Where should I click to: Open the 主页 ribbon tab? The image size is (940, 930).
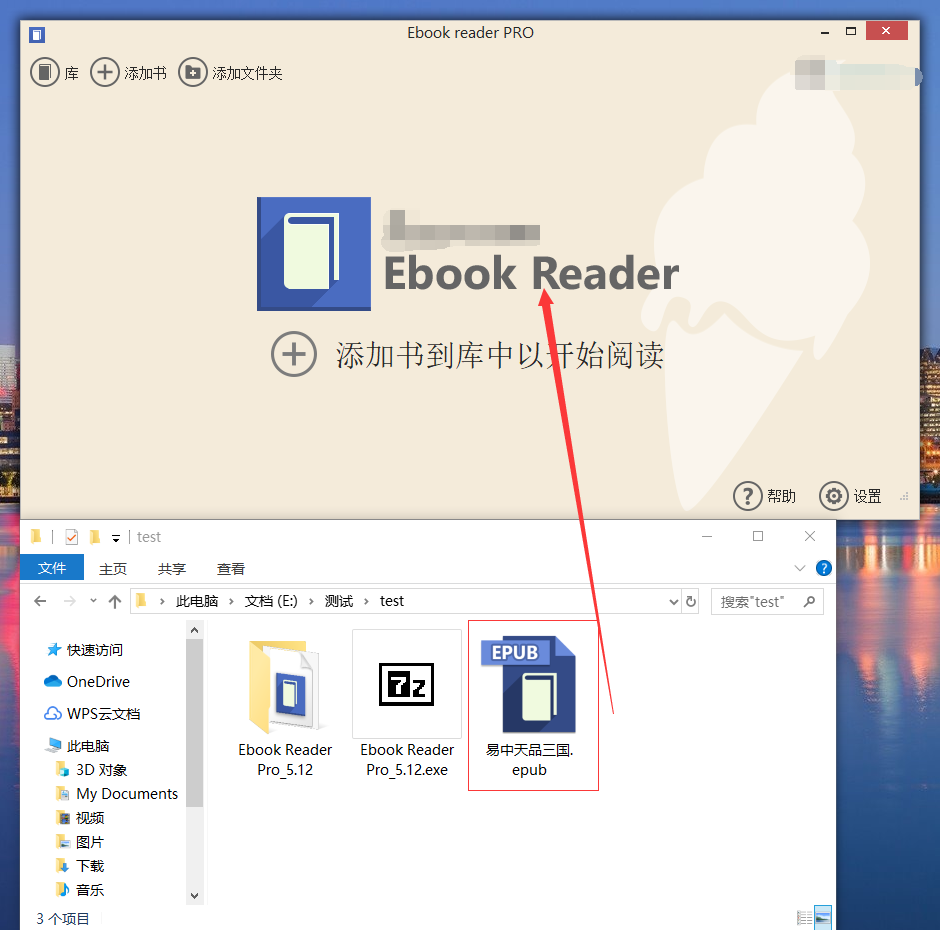[x=113, y=568]
